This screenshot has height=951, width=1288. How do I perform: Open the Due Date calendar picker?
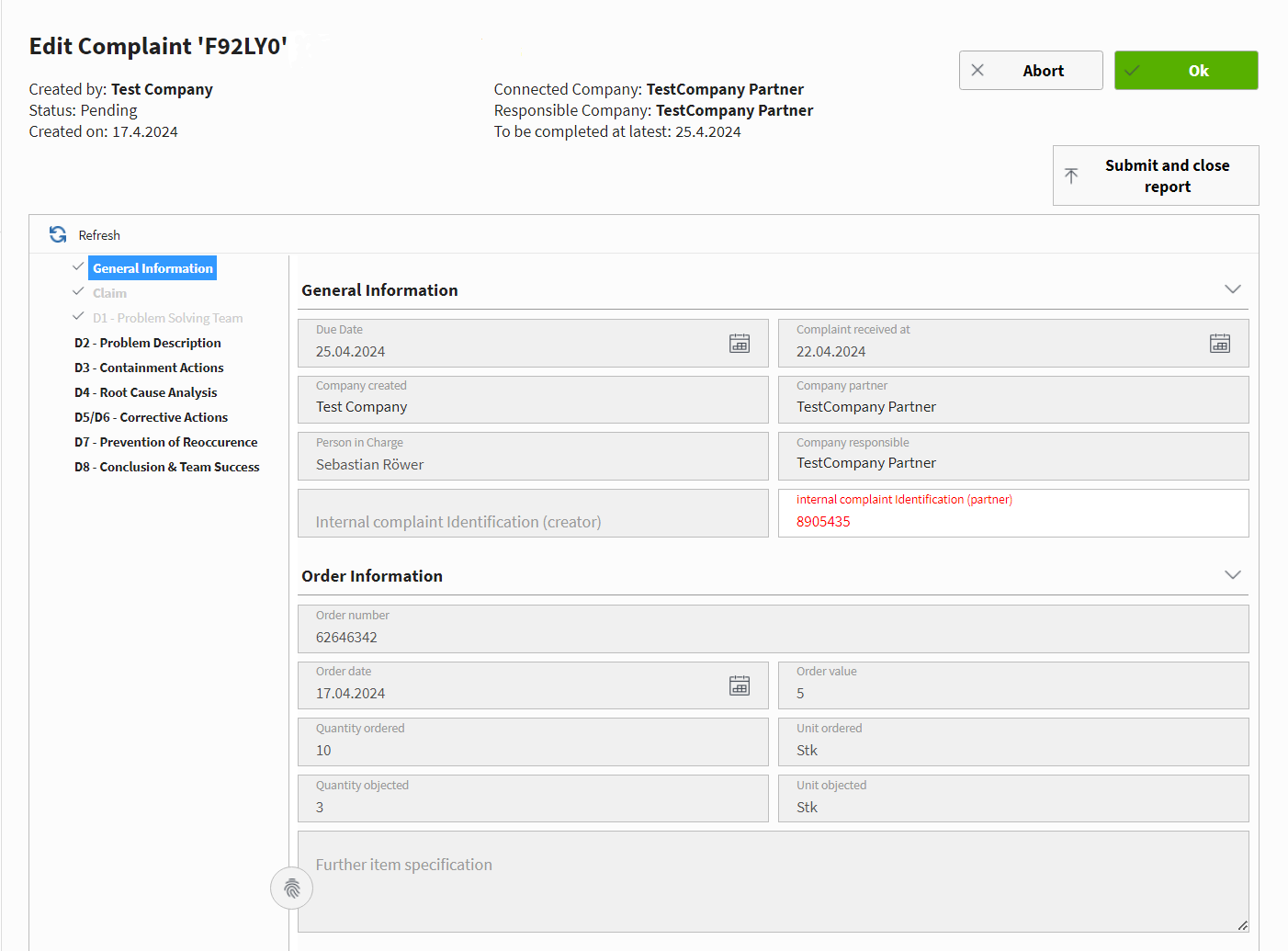(x=740, y=344)
